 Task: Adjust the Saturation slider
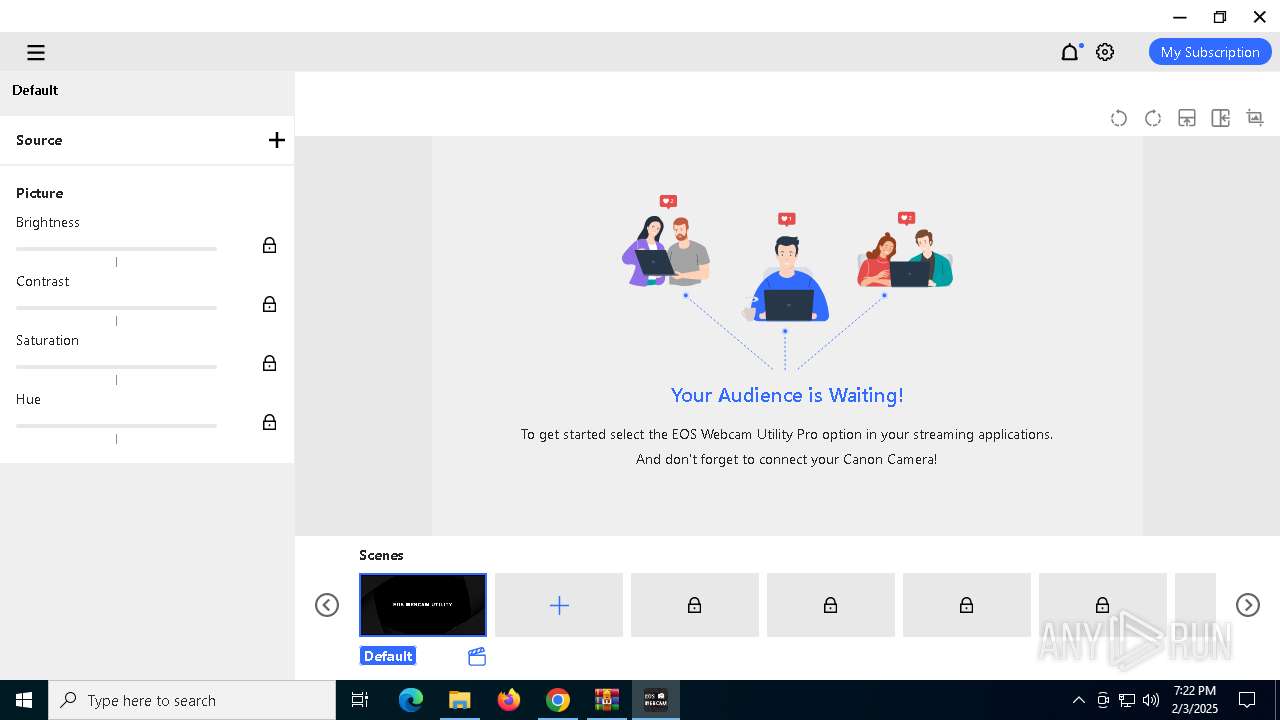click(x=116, y=367)
